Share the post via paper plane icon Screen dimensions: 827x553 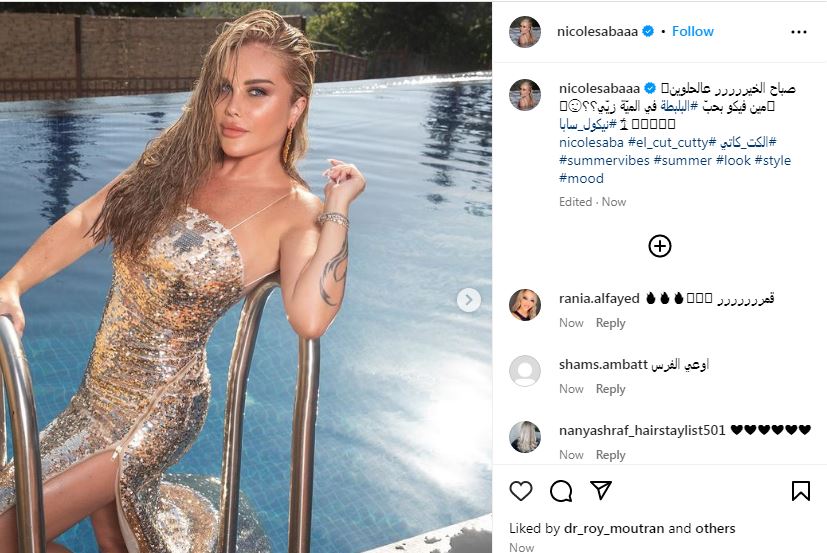point(600,491)
